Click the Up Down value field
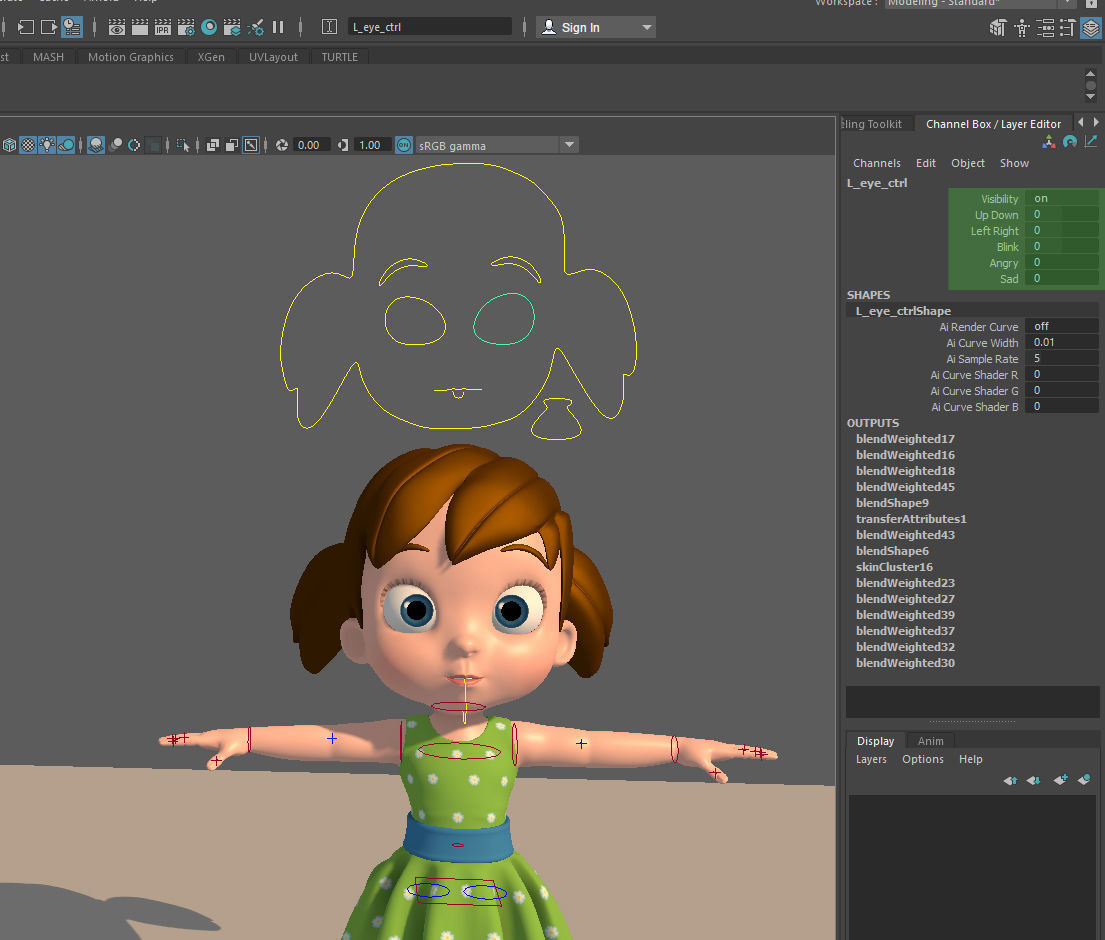 tap(1062, 215)
